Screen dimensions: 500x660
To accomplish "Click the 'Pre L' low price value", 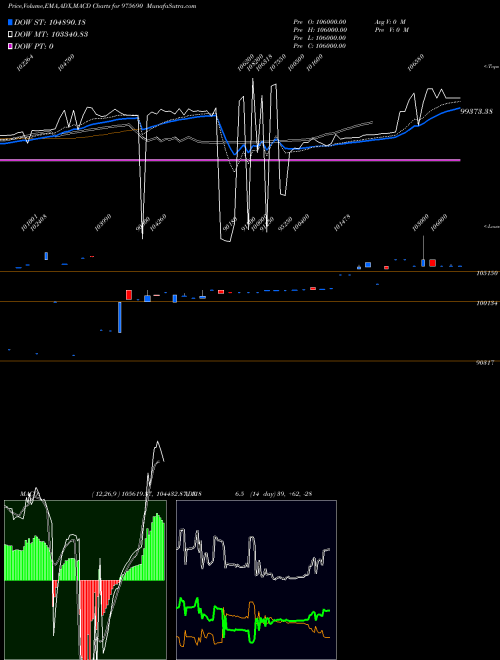I will coord(320,37).
